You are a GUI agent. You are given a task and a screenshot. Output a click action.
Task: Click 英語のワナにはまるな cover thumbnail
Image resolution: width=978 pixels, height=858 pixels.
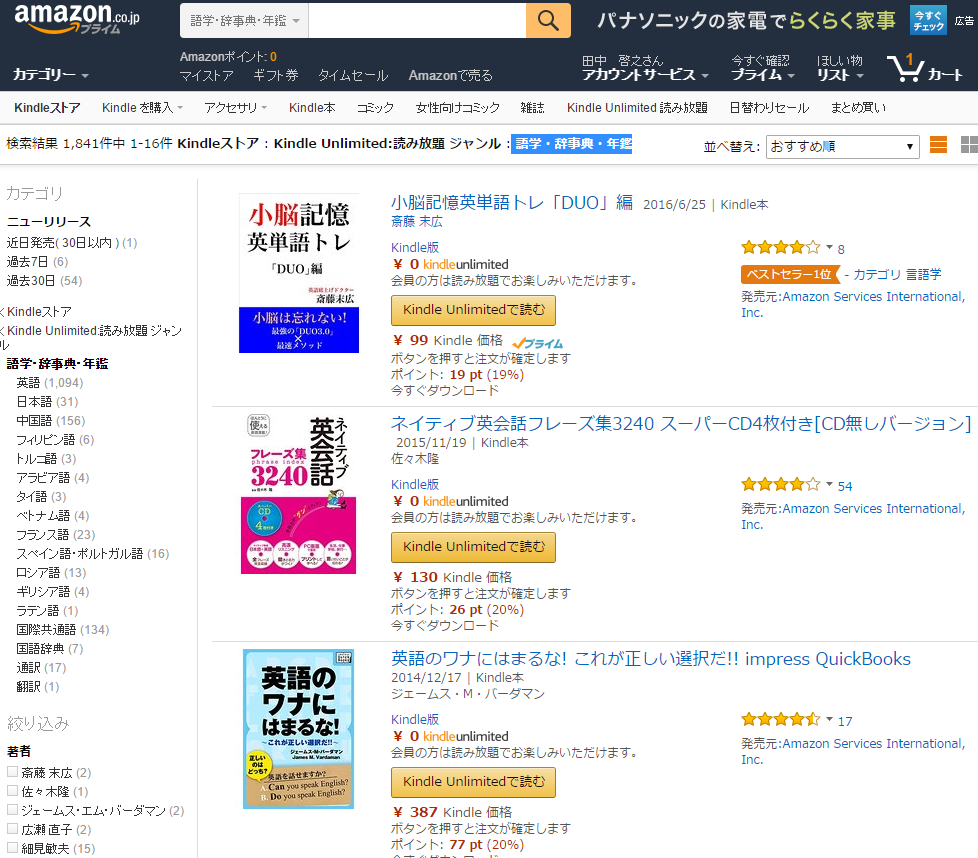coord(298,729)
